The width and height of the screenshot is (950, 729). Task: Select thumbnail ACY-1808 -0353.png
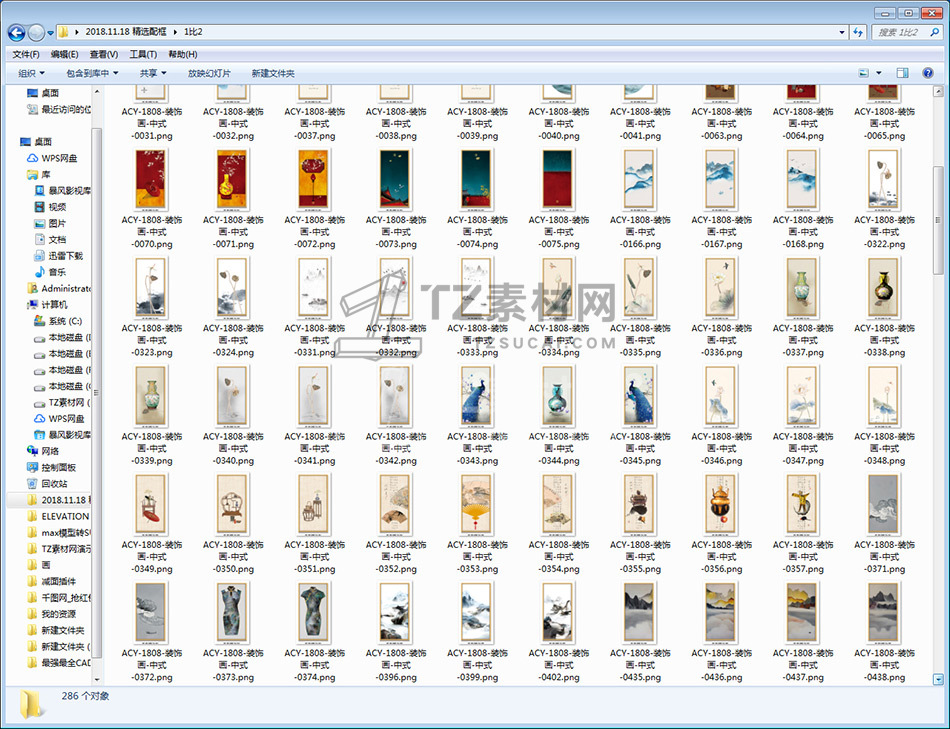(x=477, y=505)
